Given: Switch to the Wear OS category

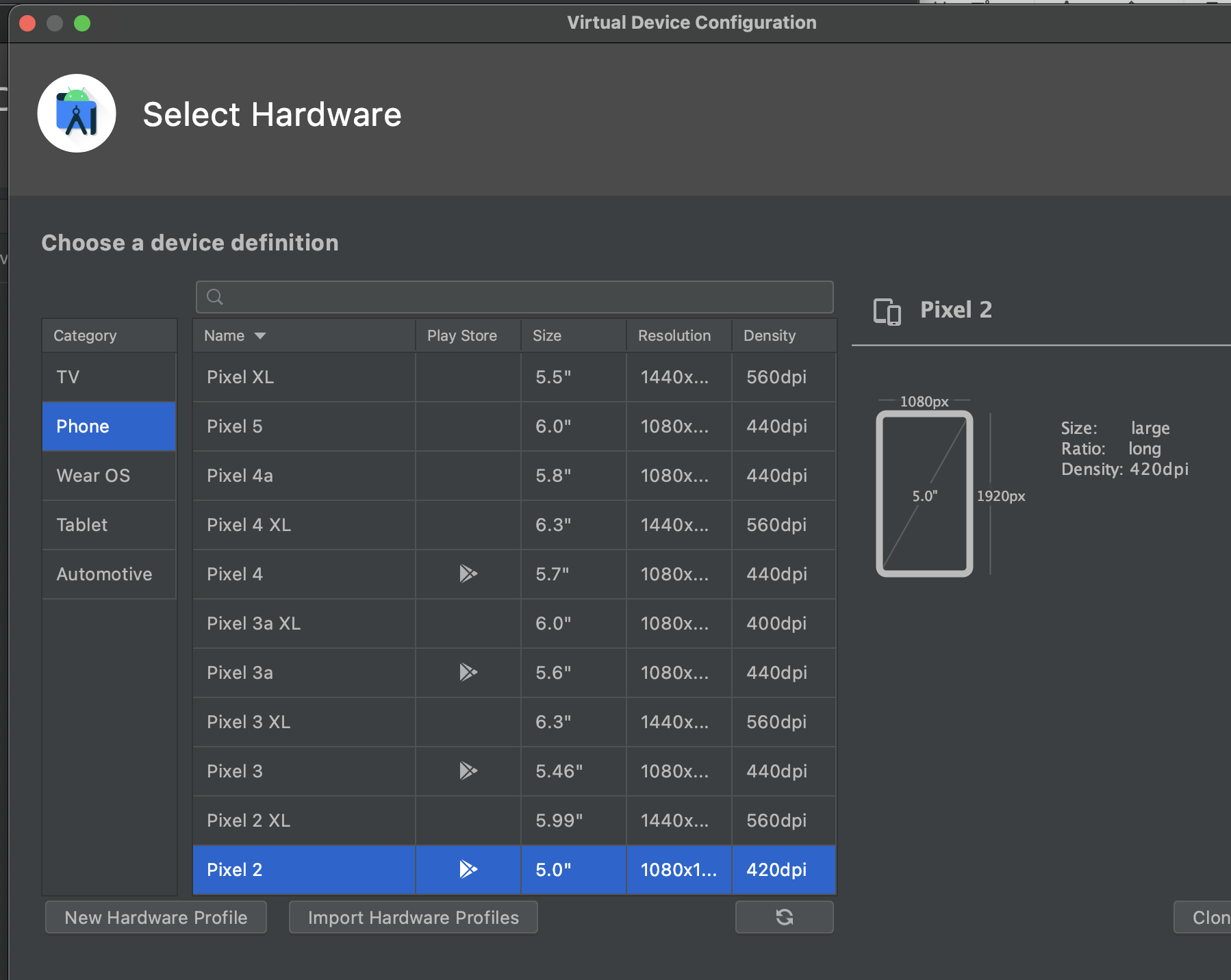Looking at the screenshot, I should click(110, 476).
